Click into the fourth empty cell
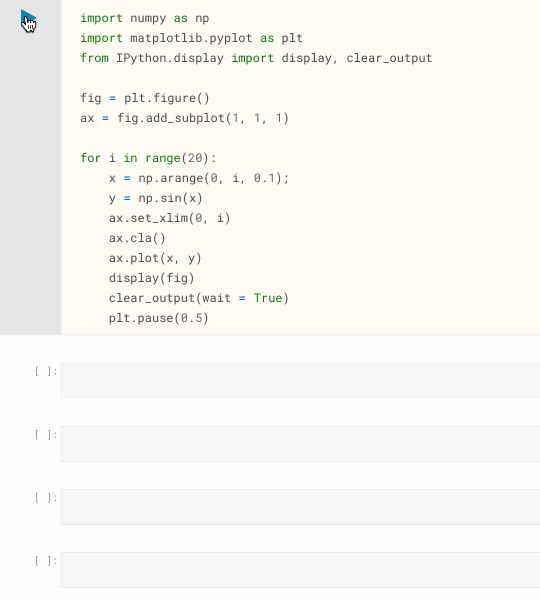This screenshot has width=540, height=600. point(300,570)
